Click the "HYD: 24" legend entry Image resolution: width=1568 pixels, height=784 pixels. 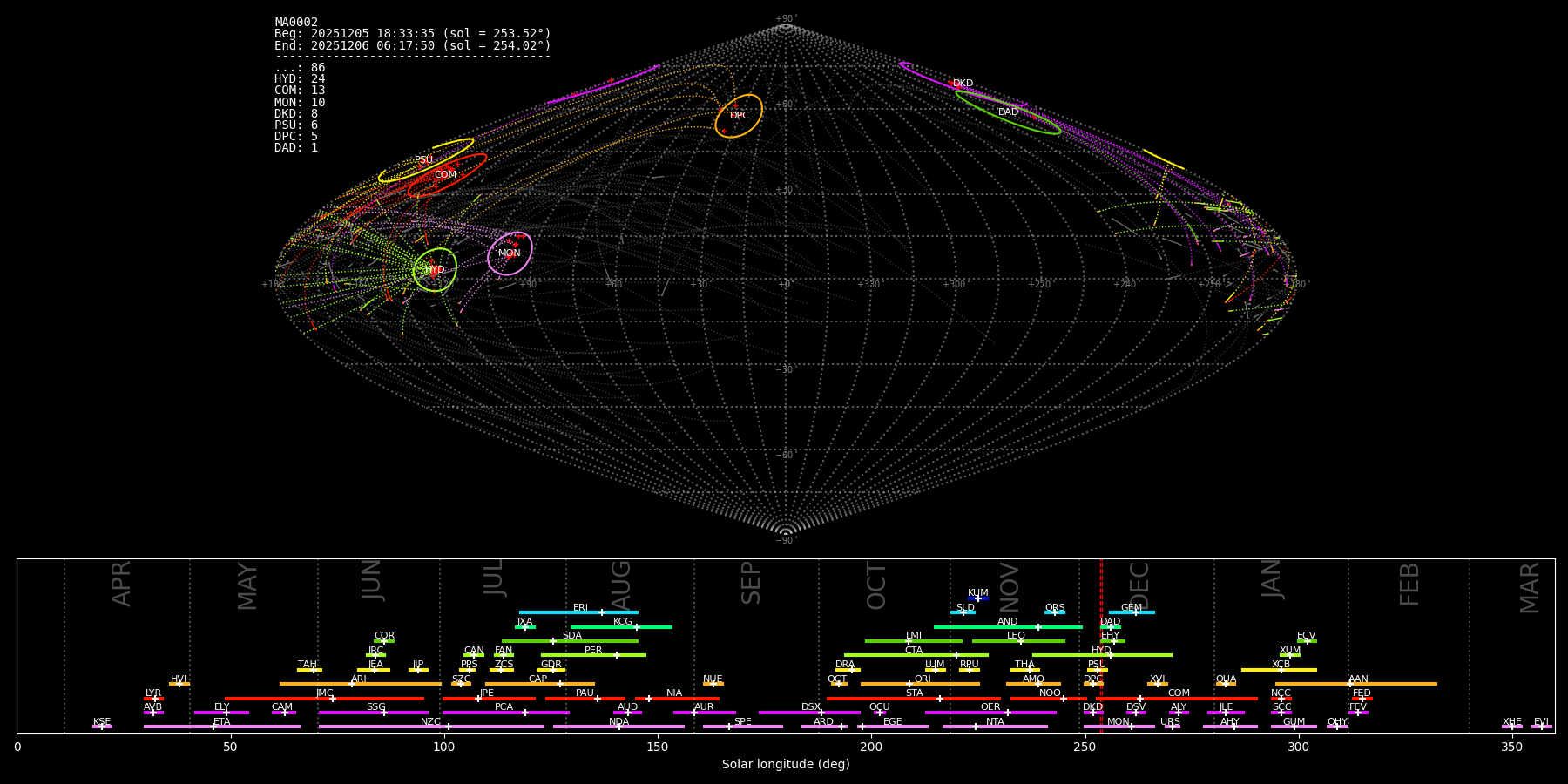click(x=300, y=79)
